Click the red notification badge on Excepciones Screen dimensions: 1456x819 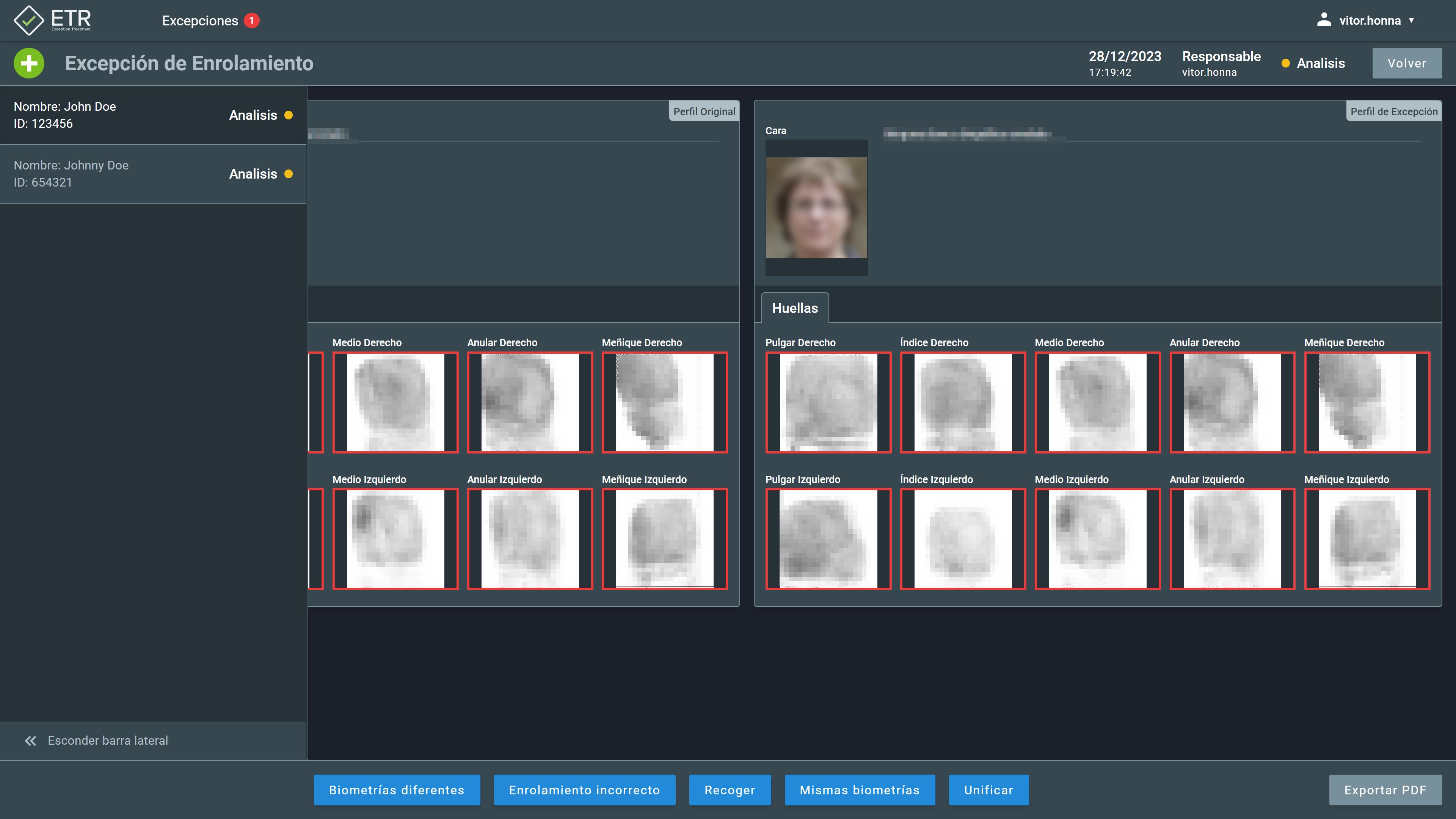coord(251,20)
